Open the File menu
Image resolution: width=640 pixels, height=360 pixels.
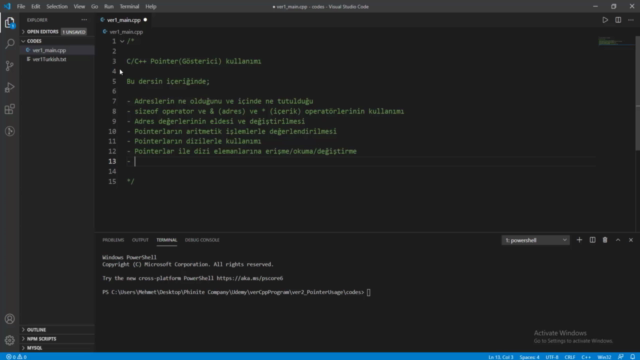[21, 7]
